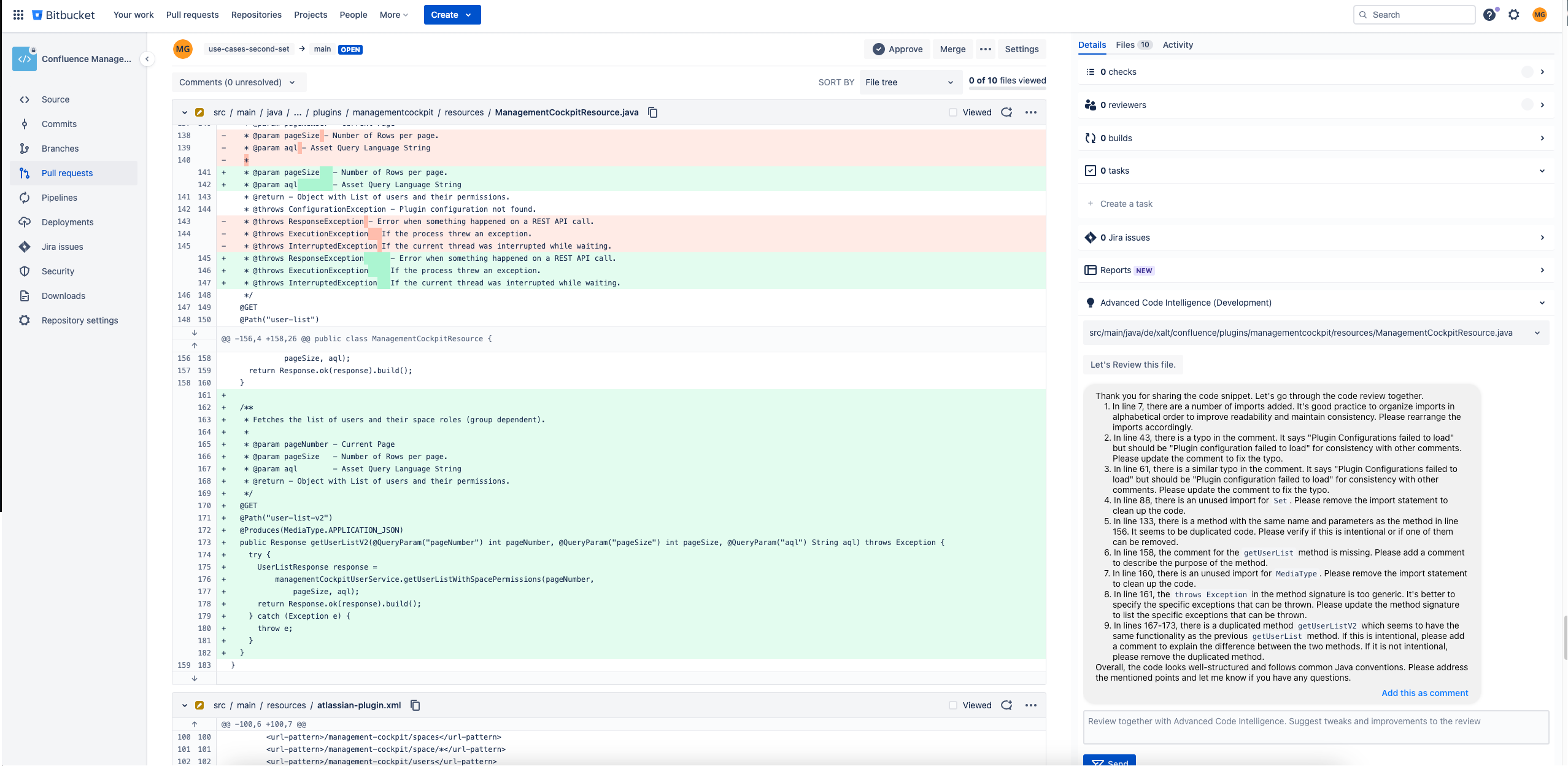This screenshot has height=766, width=1568.
Task: Copy ManagementCockpitResource.java file path icon
Action: [653, 112]
